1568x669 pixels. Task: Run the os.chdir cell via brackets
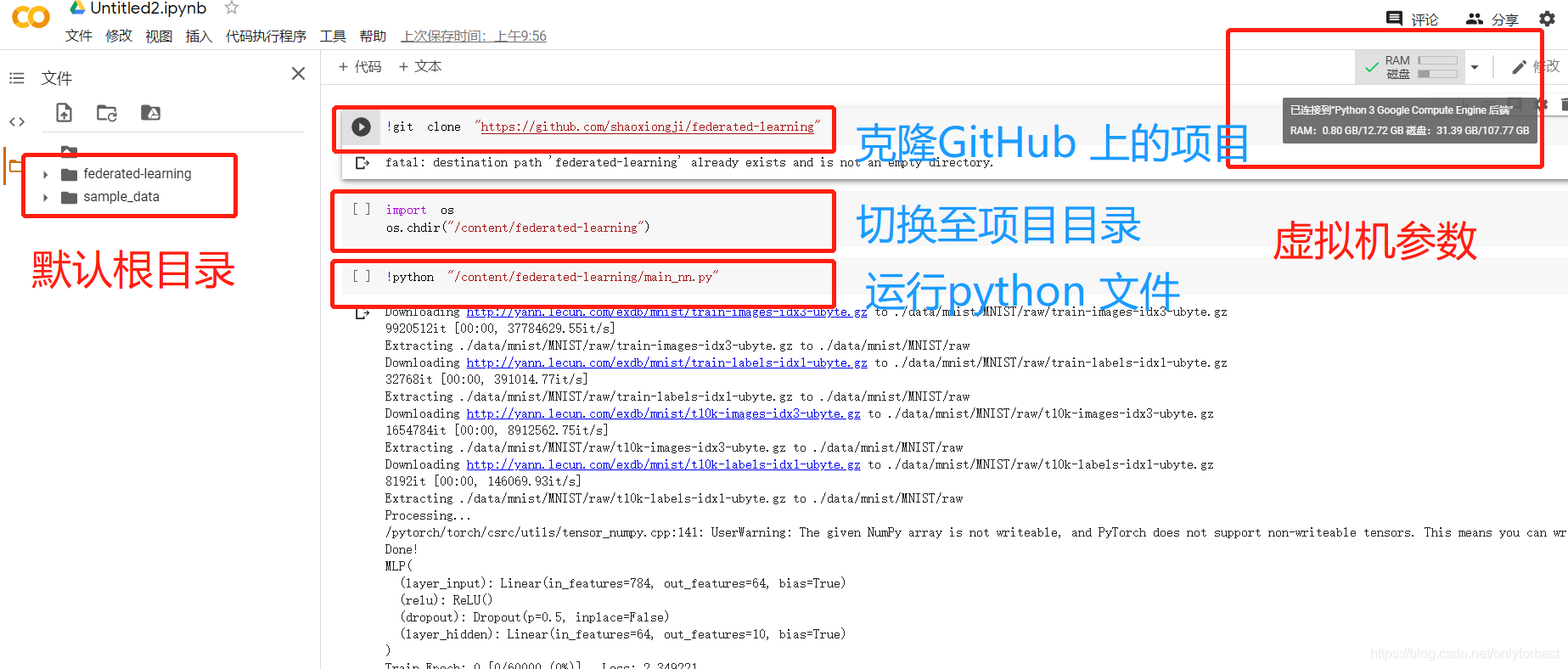pos(362,209)
